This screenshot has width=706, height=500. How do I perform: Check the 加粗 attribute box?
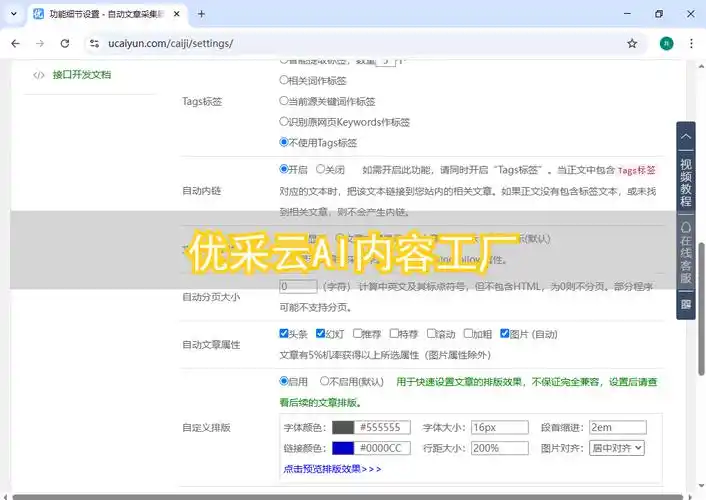pos(468,333)
